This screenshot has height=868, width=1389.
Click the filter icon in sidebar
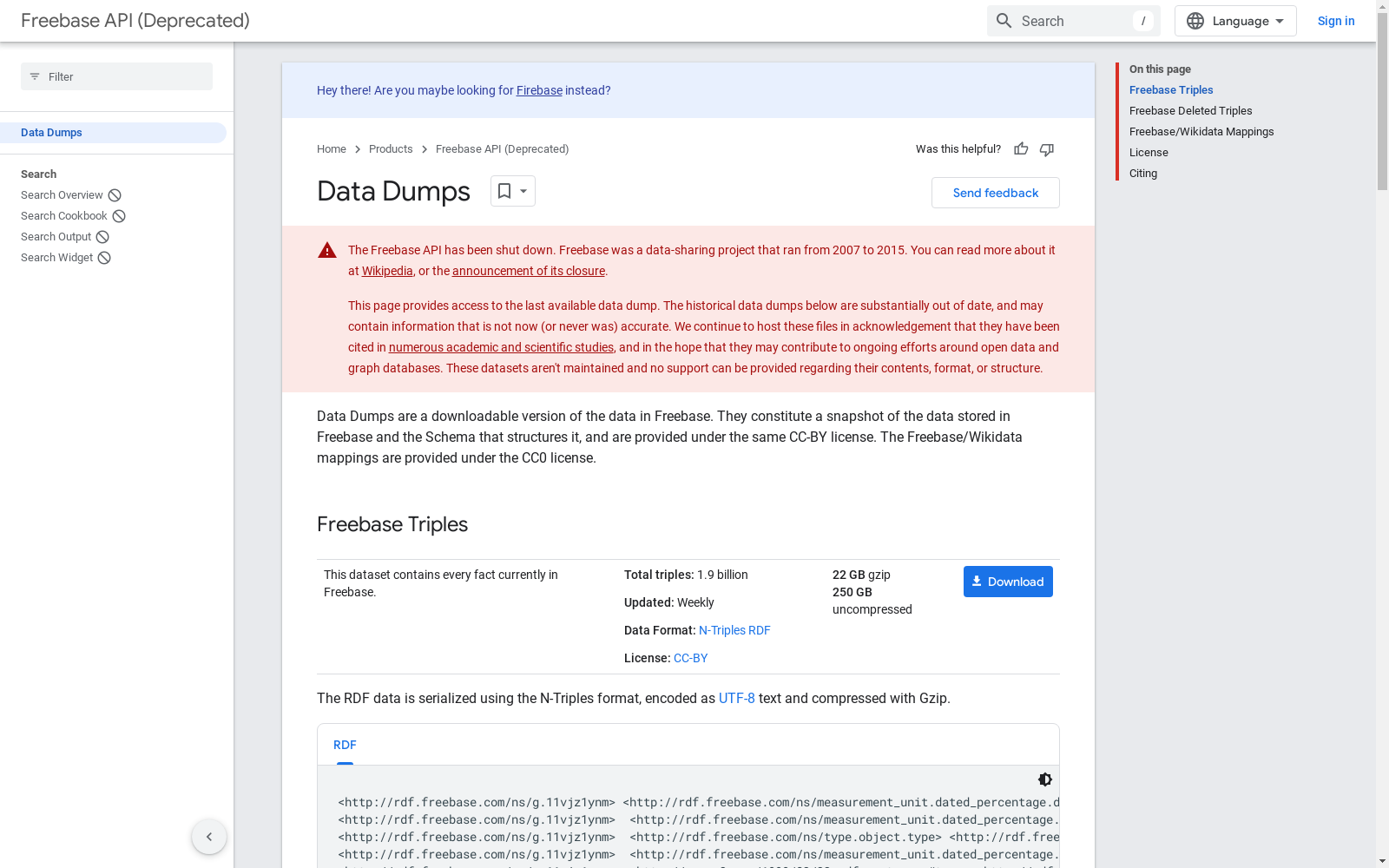click(x=35, y=76)
